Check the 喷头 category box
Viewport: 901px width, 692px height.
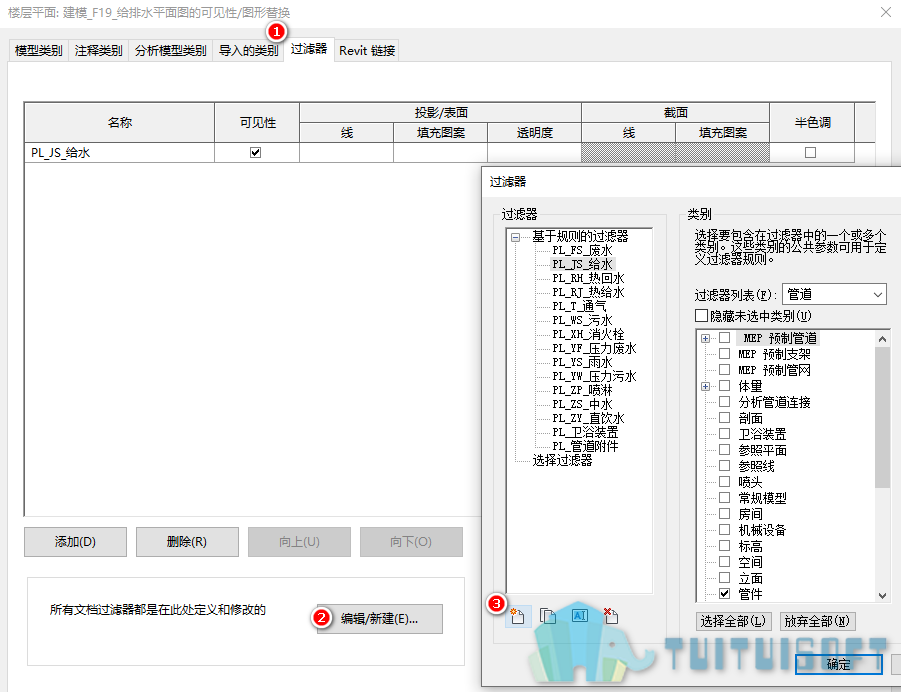click(725, 482)
